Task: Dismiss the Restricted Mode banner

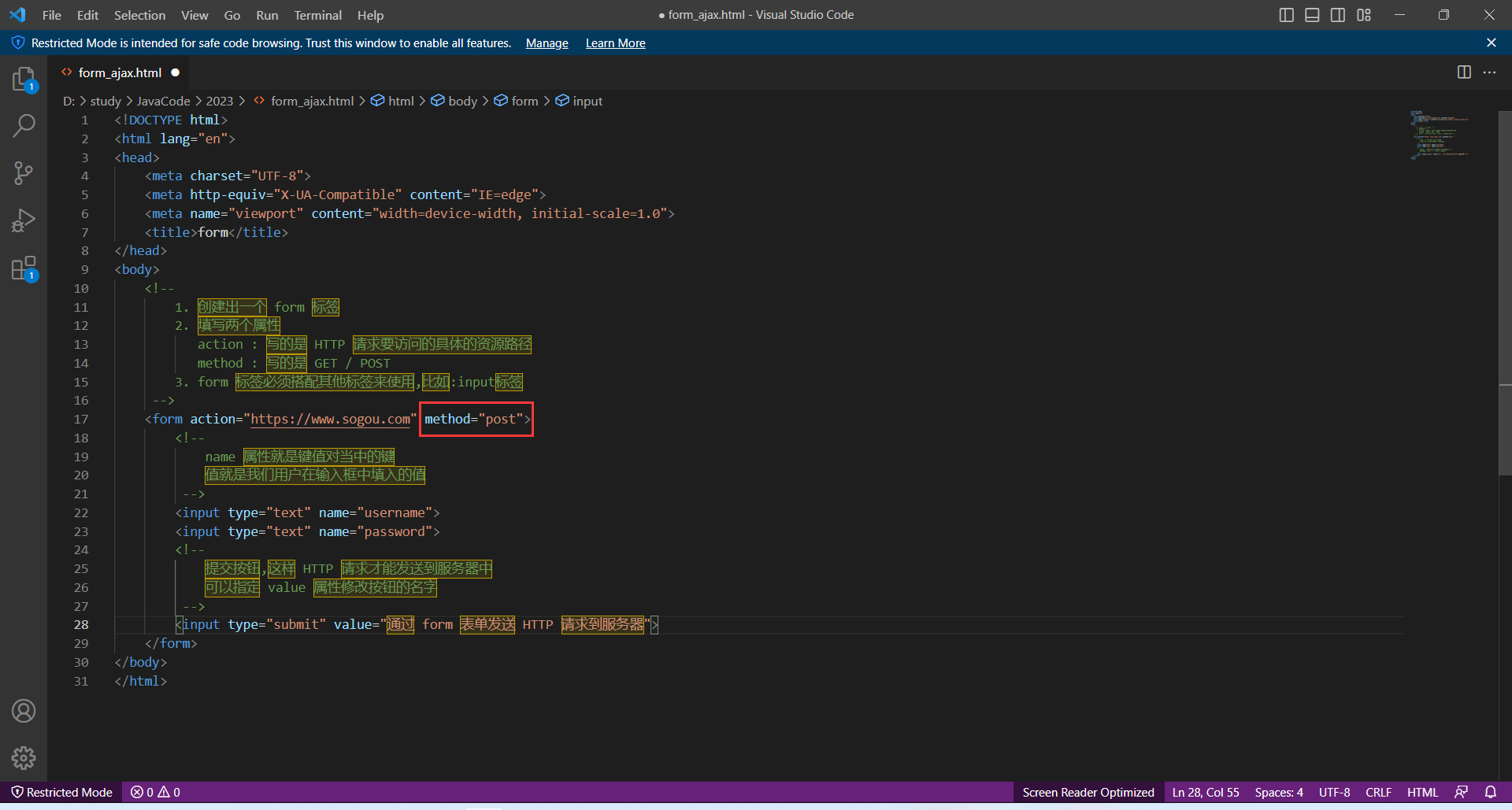Action: click(x=1492, y=43)
